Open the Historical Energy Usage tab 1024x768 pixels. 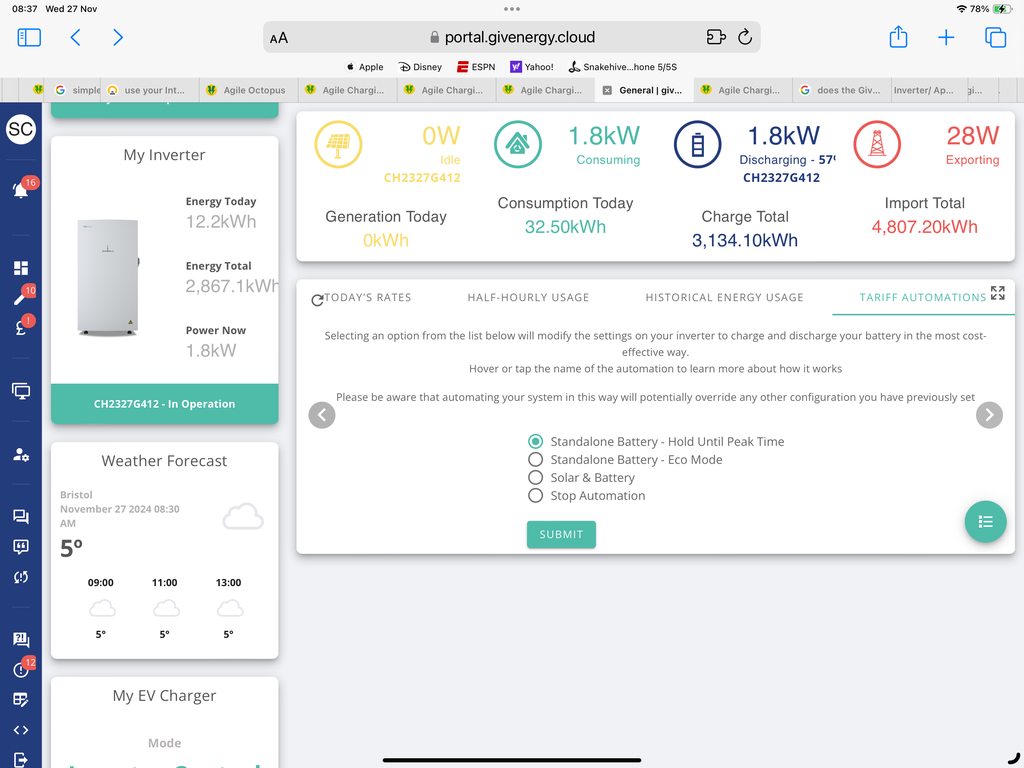pyautogui.click(x=724, y=297)
